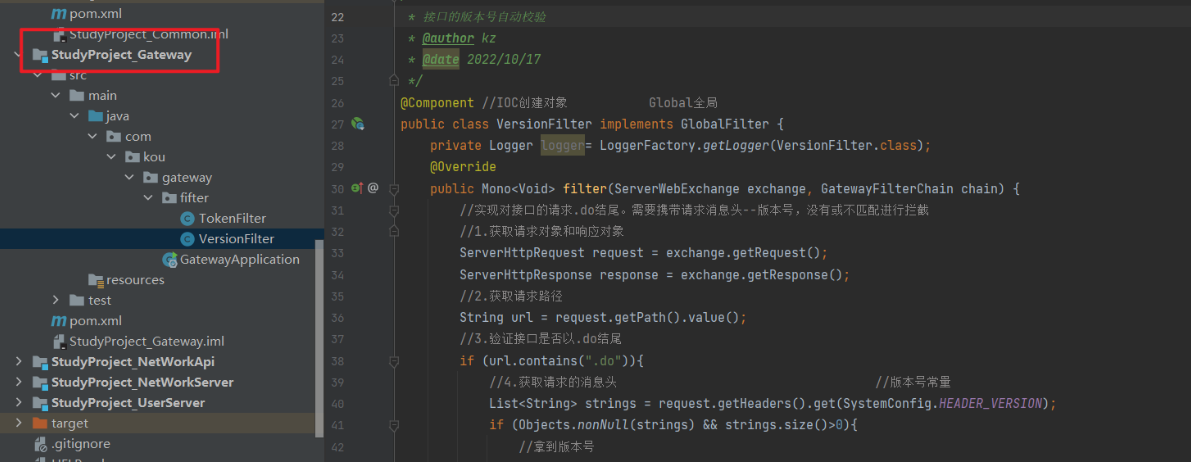Click the Maven icon of the top pom.xml
1191x462 pixels.
coord(58,14)
